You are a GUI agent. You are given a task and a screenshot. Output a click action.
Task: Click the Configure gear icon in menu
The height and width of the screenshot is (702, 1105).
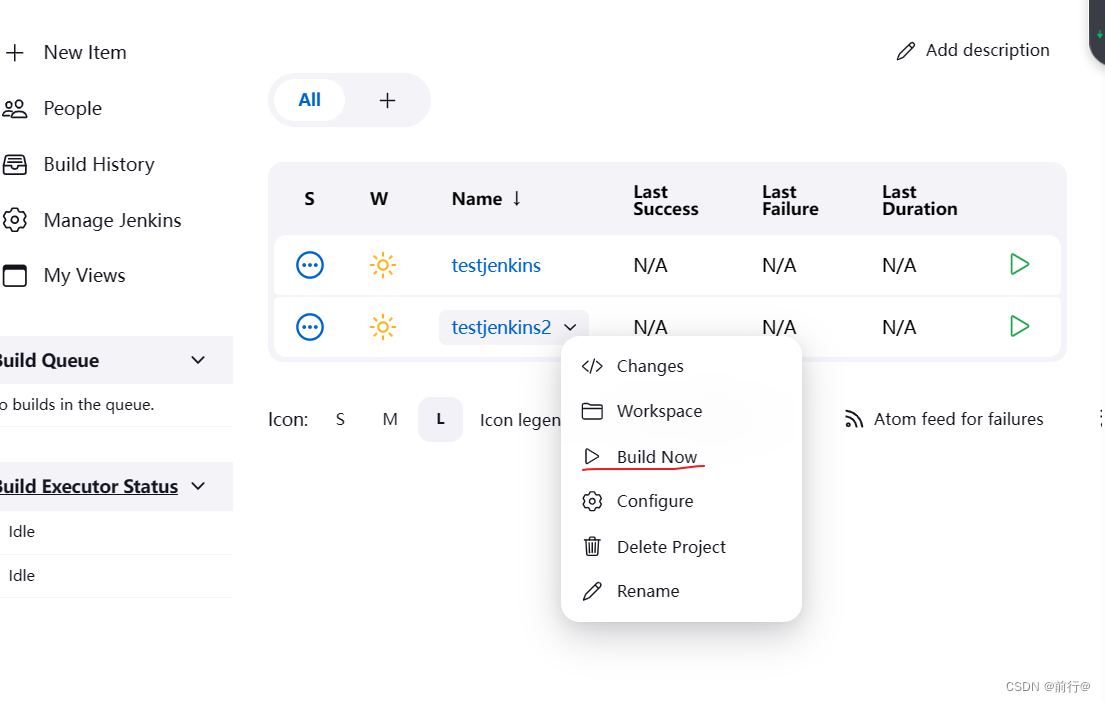pyautogui.click(x=592, y=501)
